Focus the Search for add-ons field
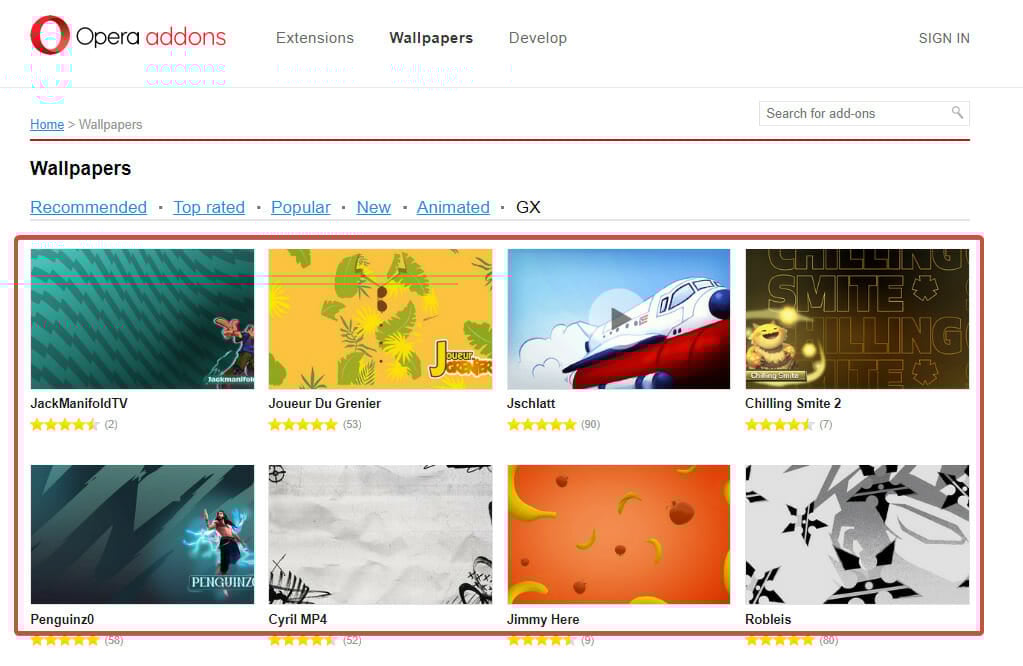 [x=864, y=113]
